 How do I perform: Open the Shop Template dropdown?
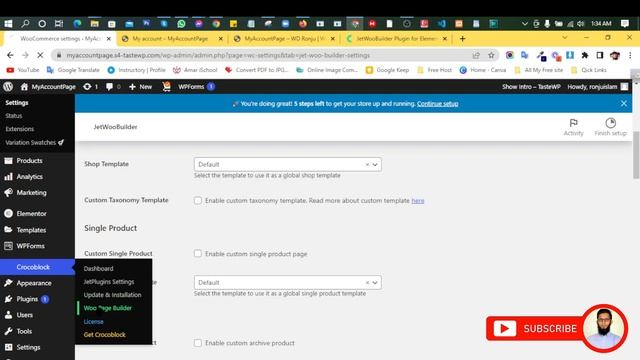pyautogui.click(x=287, y=164)
